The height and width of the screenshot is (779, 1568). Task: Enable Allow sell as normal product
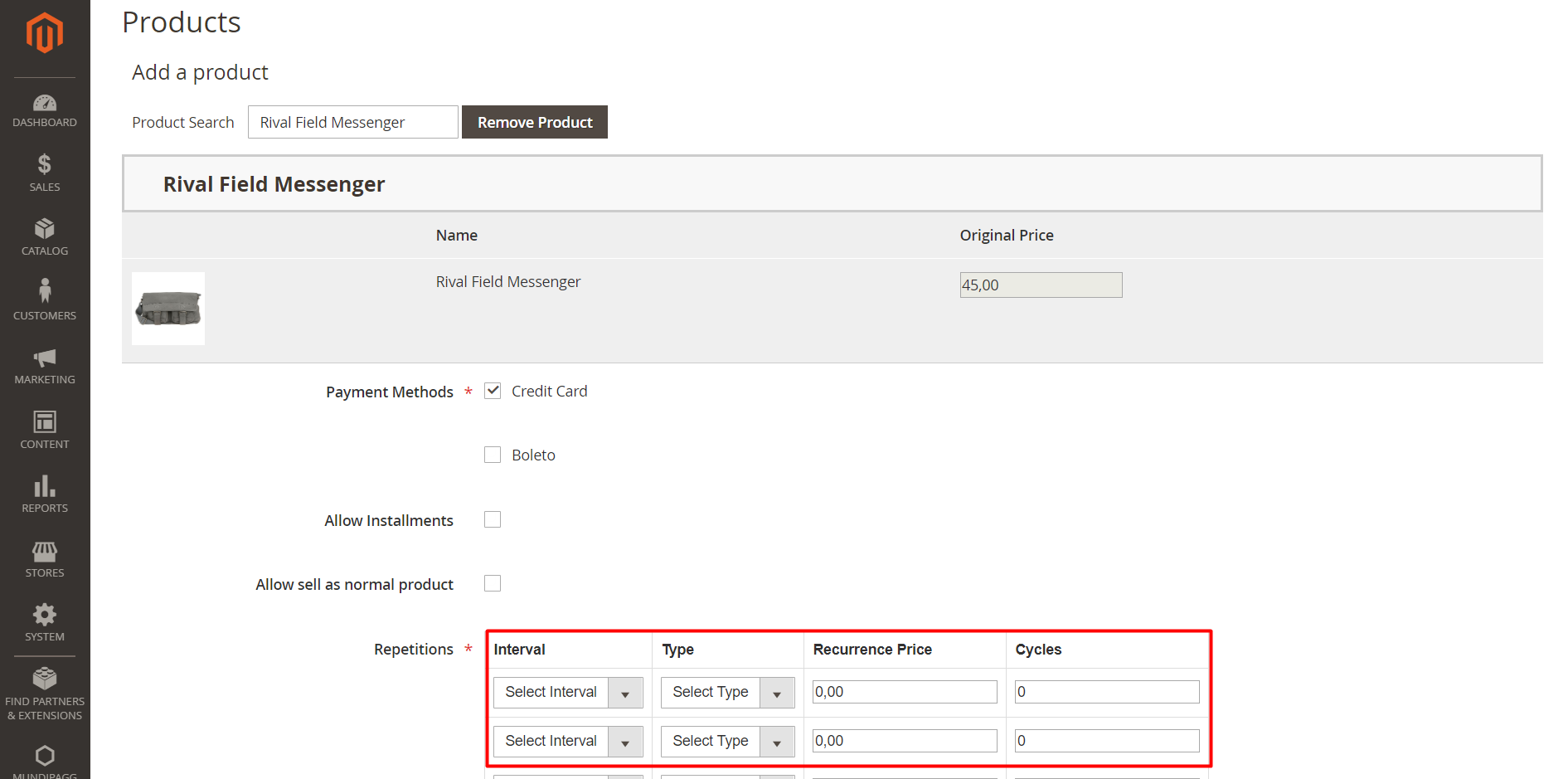[x=493, y=583]
